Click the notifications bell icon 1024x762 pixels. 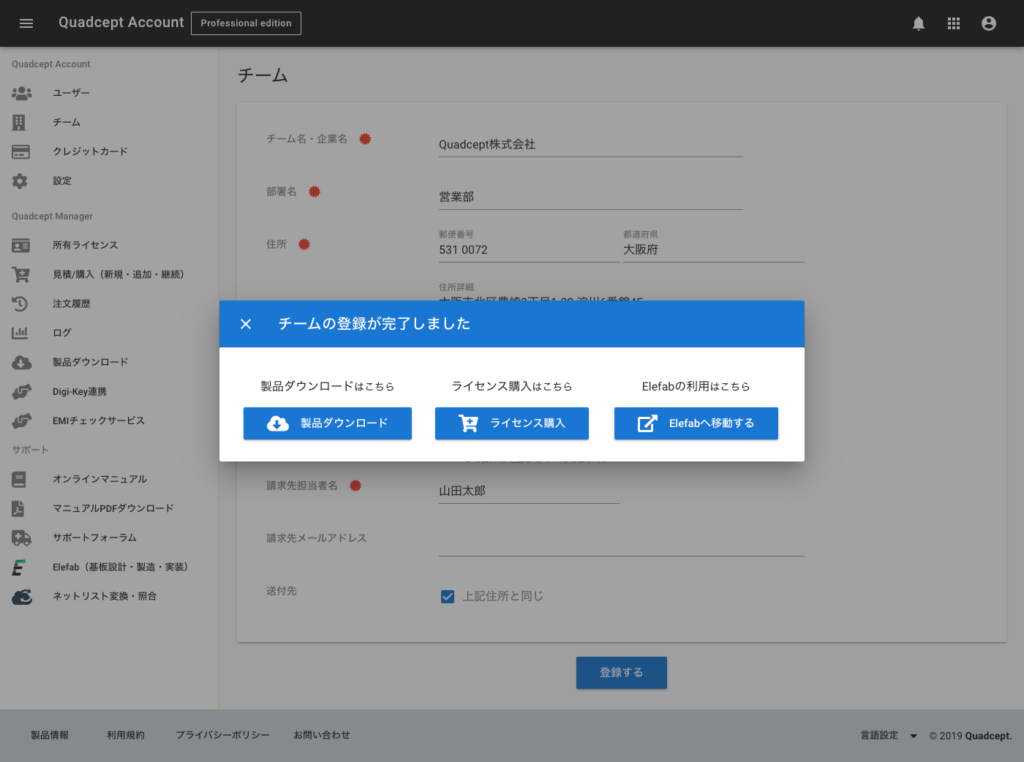click(918, 23)
